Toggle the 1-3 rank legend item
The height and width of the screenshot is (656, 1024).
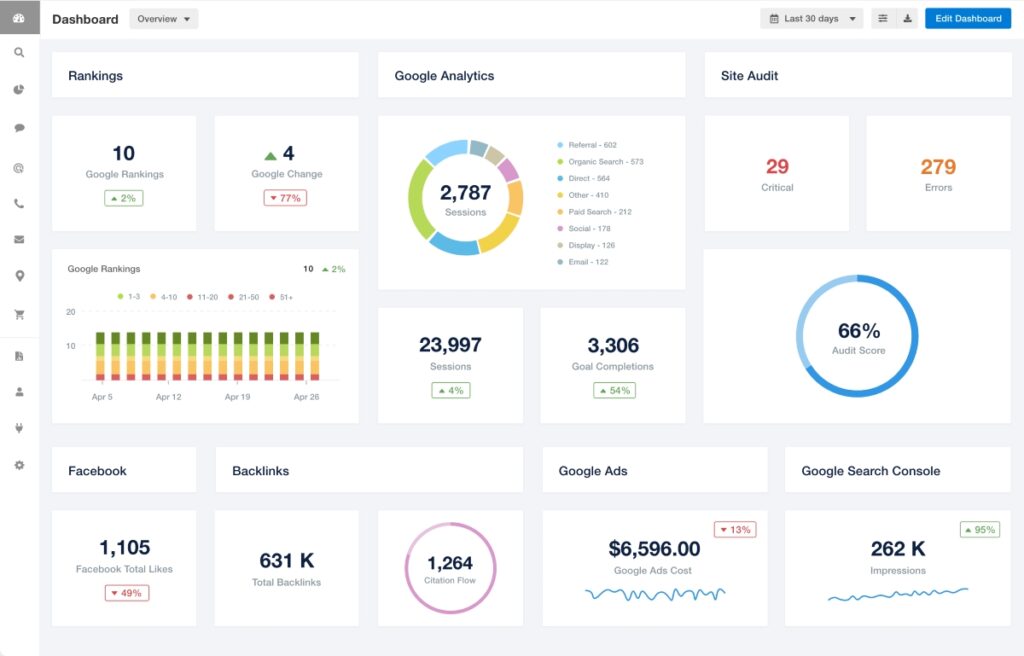click(129, 297)
